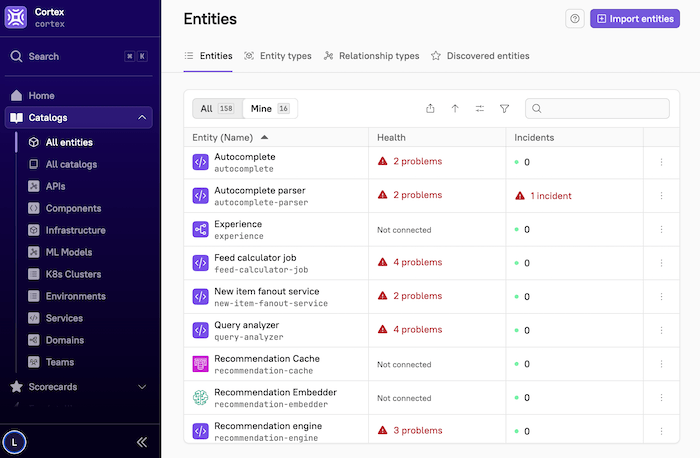Sort by Entity (Name) column header
Screen dimensions: 700x458
point(230,137)
